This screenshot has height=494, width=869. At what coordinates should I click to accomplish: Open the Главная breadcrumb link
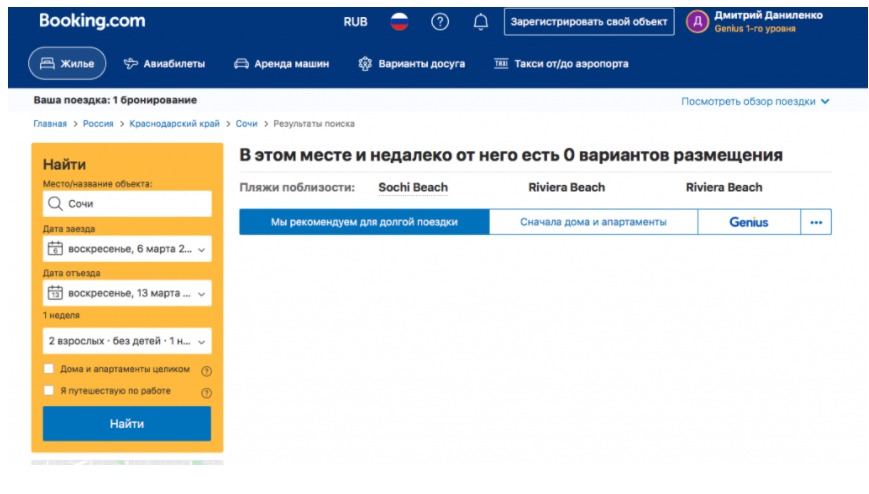click(x=50, y=124)
